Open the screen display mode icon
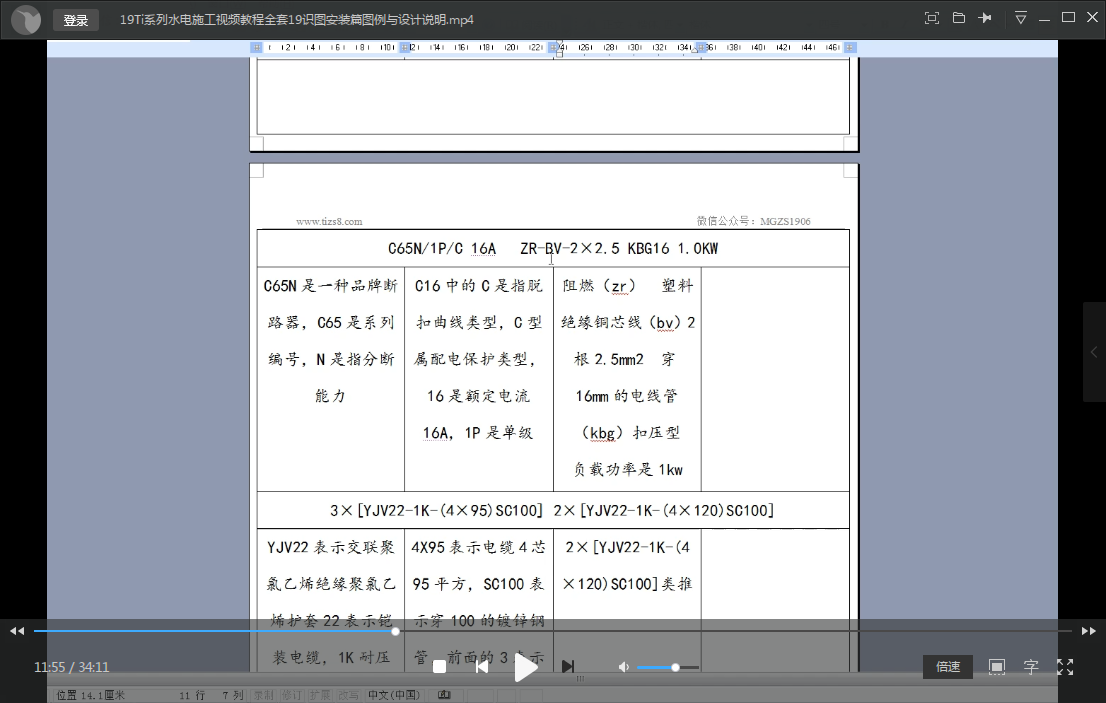The height and width of the screenshot is (703, 1106). pos(997,667)
